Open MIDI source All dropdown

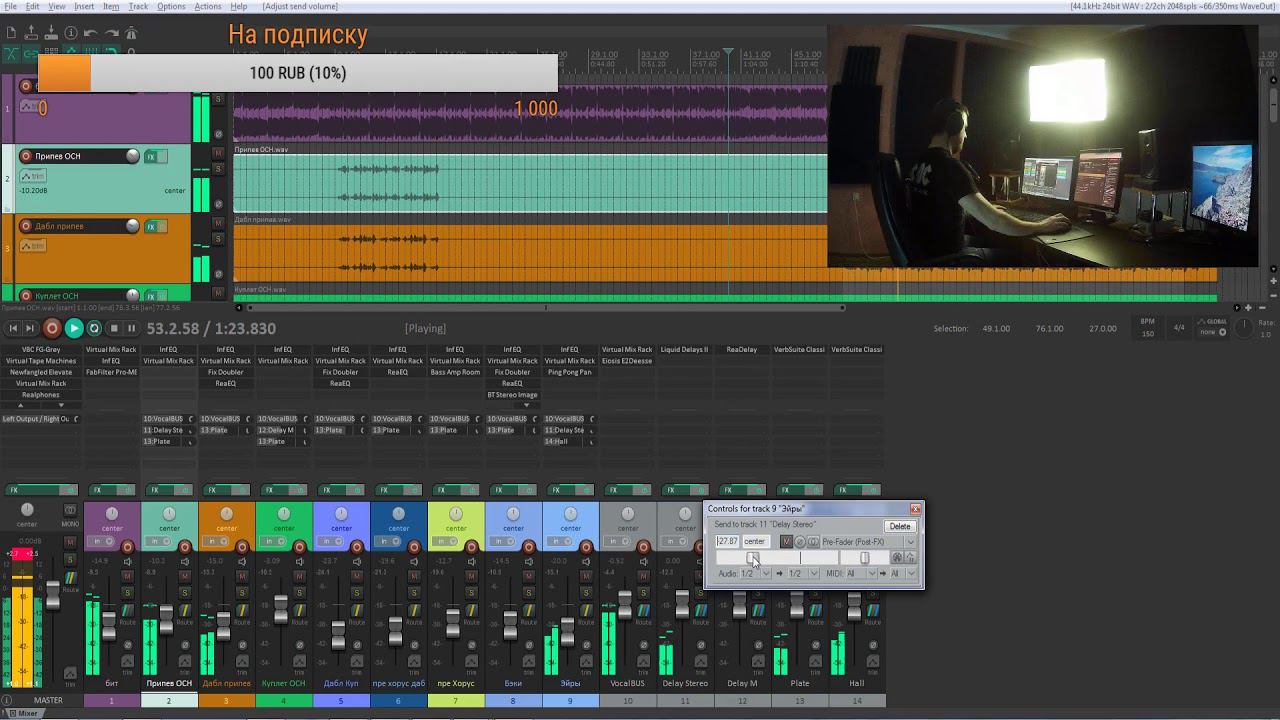pos(861,574)
